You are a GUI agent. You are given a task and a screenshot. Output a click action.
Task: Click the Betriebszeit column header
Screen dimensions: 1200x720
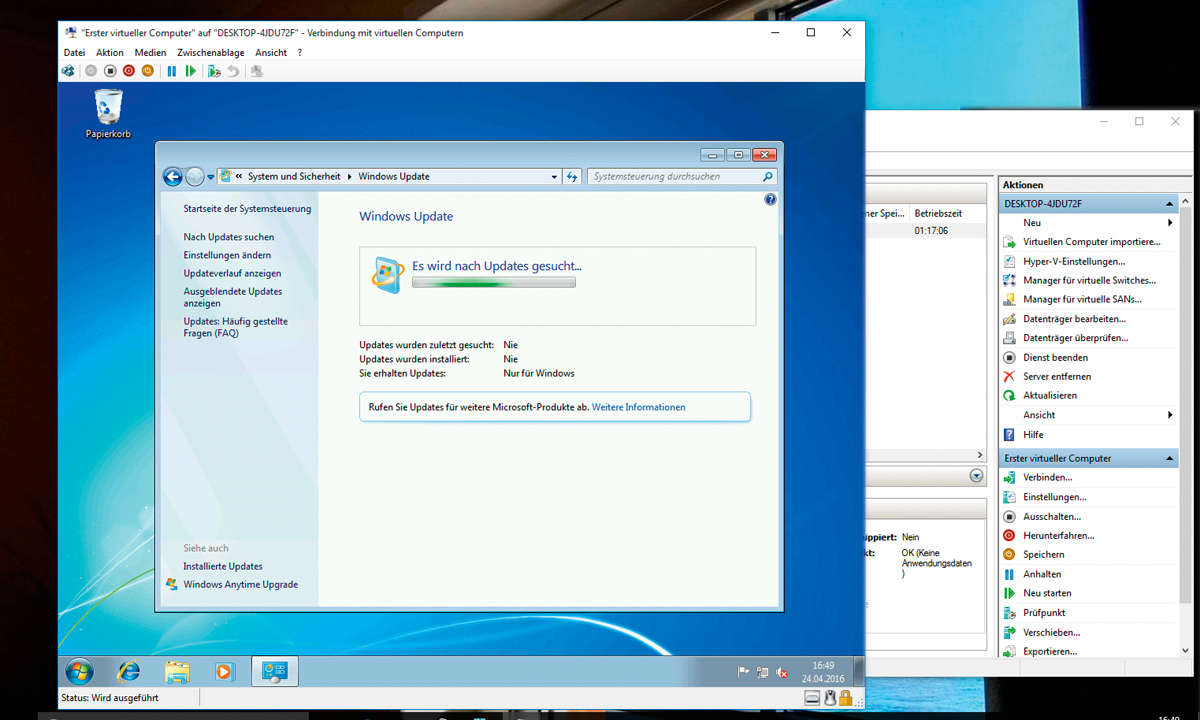(938, 213)
